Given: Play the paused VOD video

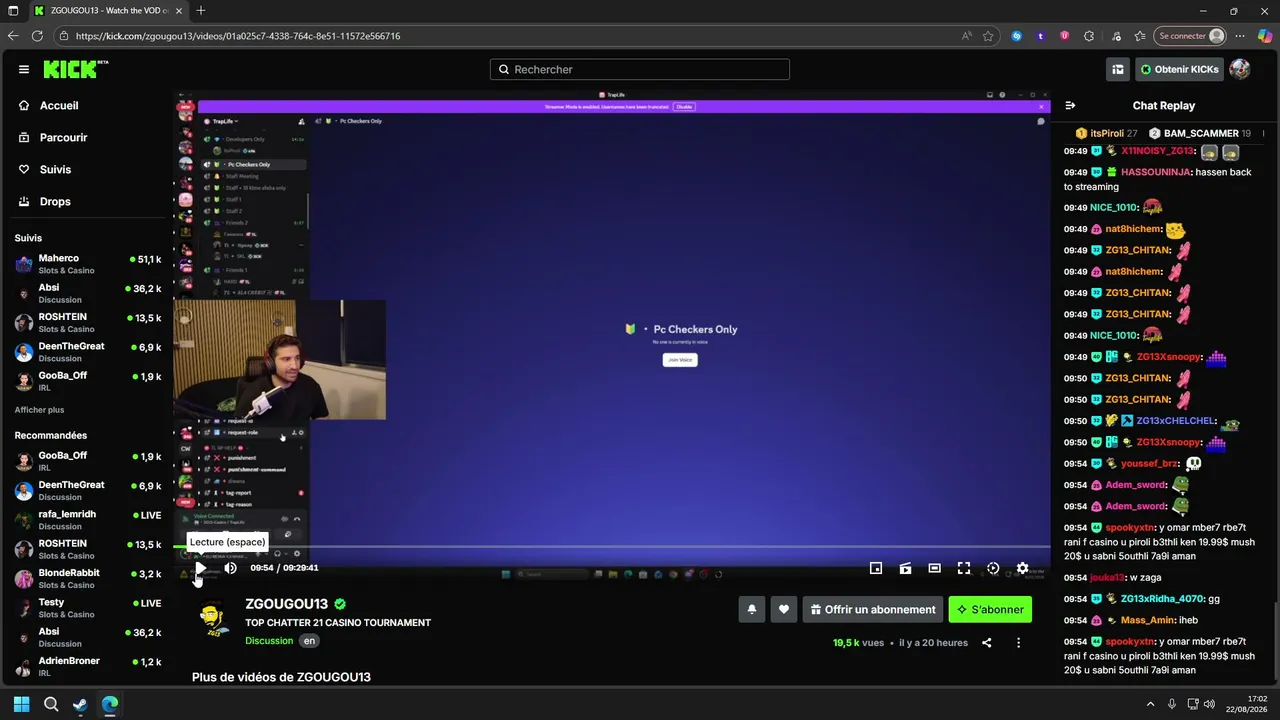Looking at the screenshot, I should (200, 568).
